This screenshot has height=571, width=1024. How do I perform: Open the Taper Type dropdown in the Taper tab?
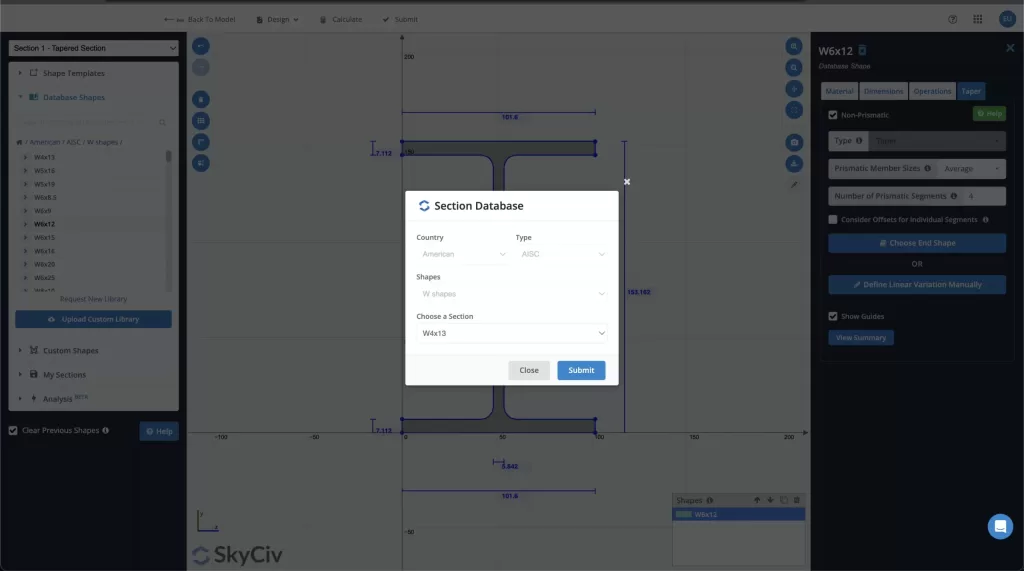click(x=937, y=140)
